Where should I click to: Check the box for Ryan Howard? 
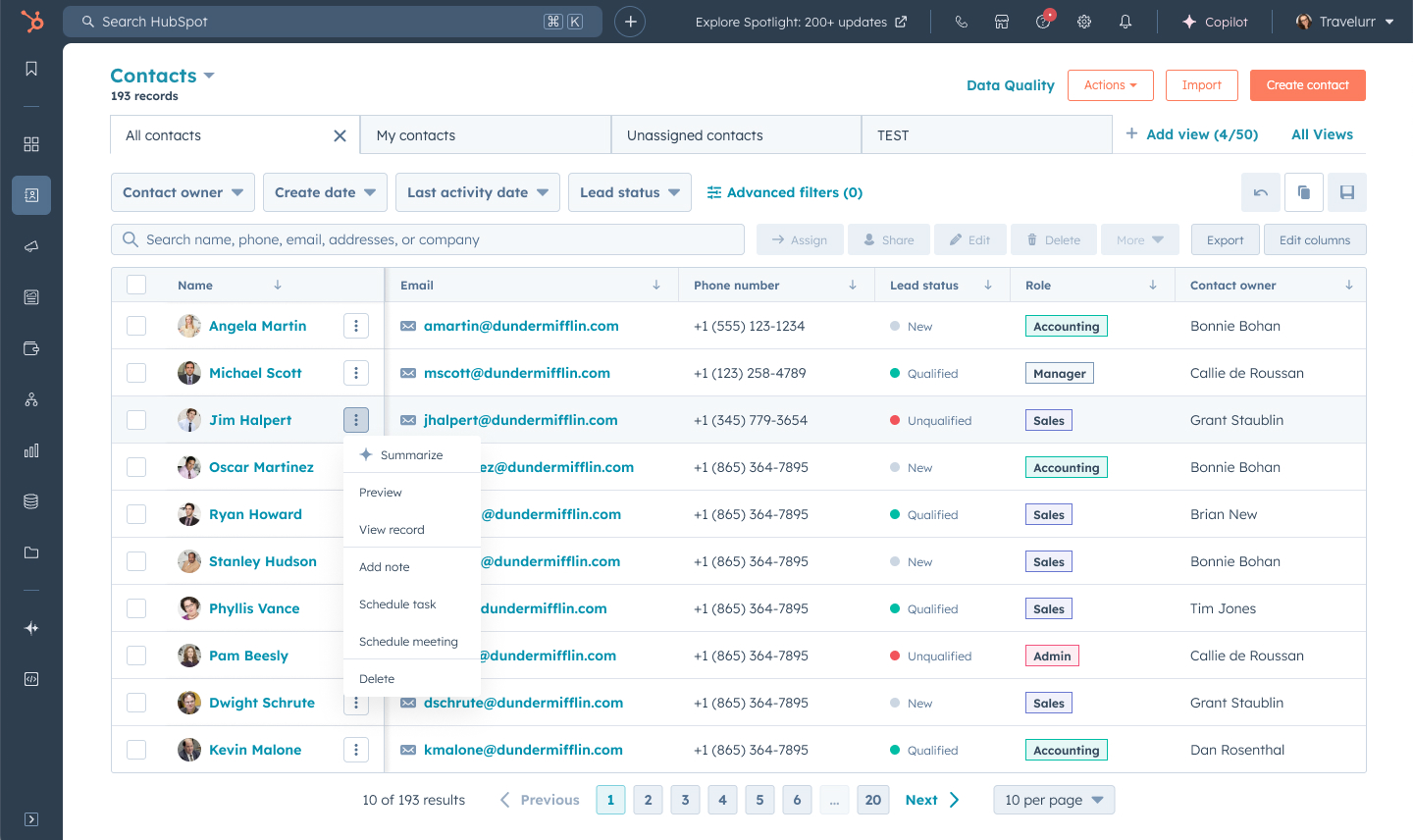click(136, 514)
